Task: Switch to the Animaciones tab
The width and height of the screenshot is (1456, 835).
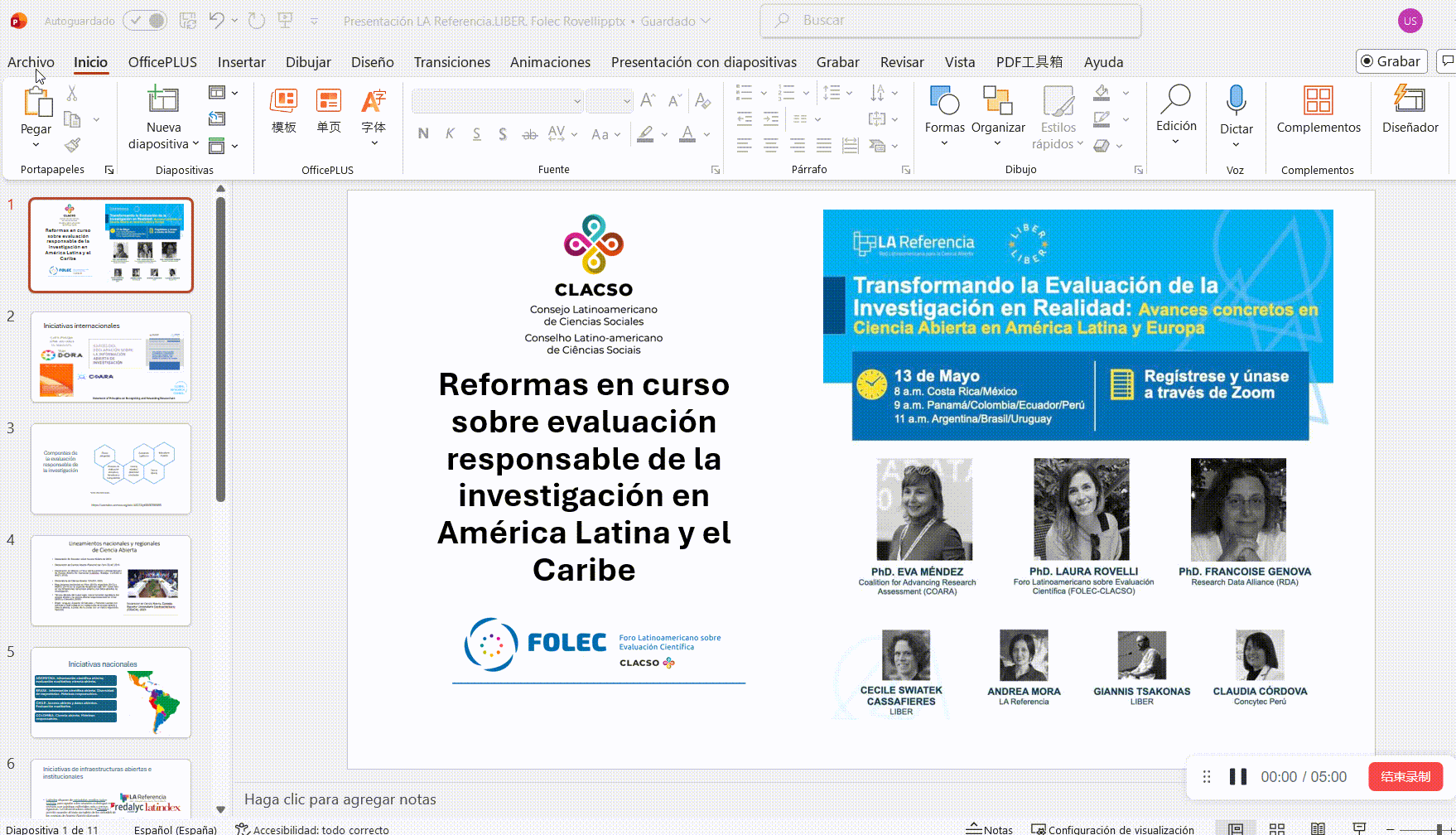Action: pos(551,62)
